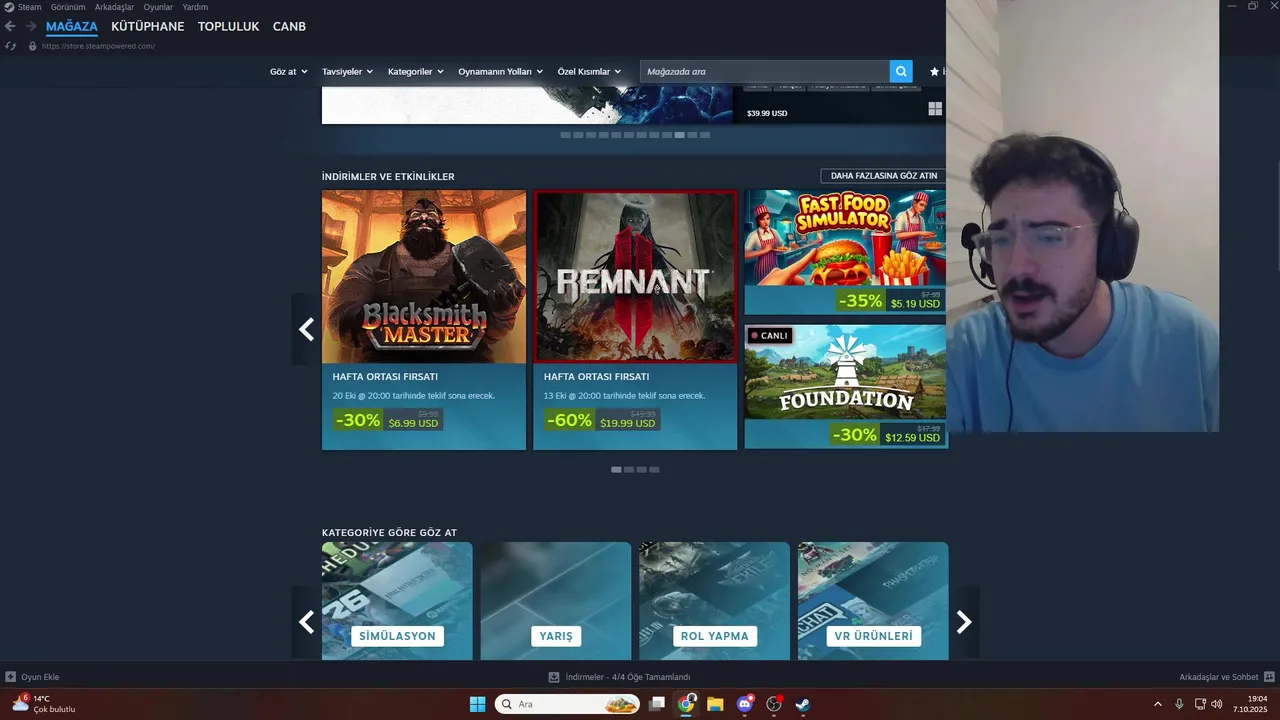The image size is (1280, 720).
Task: Open the weather widget showing 14°C
Action: (x=44, y=704)
